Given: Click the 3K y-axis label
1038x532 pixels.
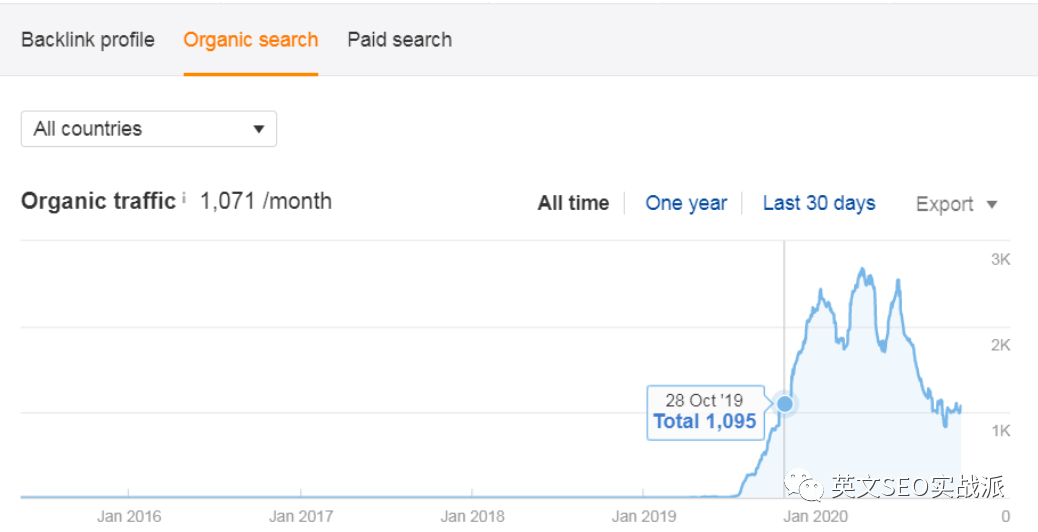Looking at the screenshot, I should (x=1000, y=259).
